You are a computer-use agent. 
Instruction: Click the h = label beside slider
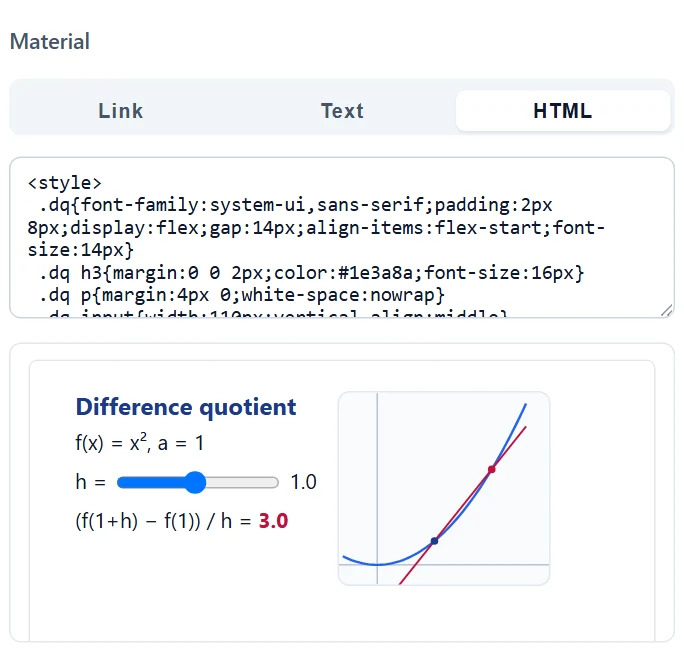click(91, 482)
